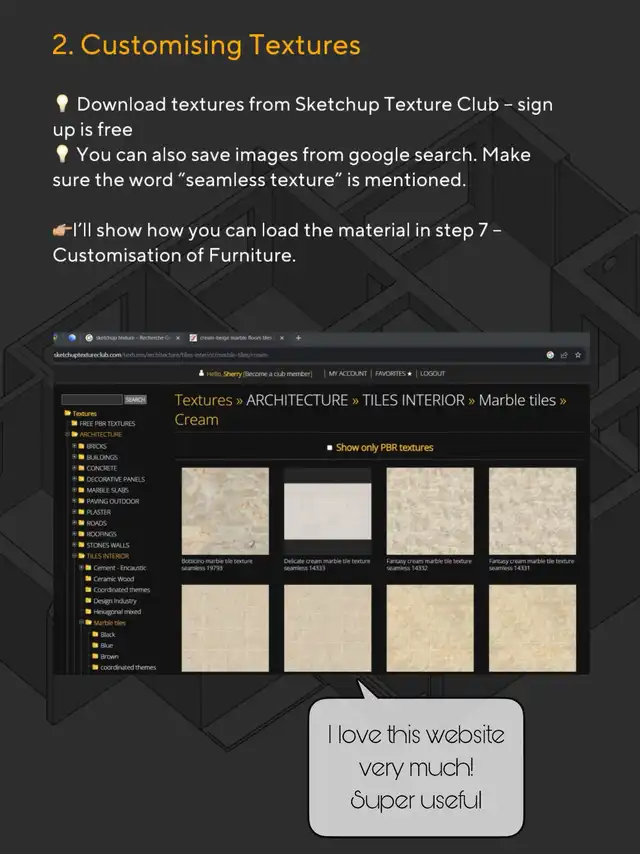Expand the BRICKS tree node
Image resolution: width=640 pixels, height=854 pixels.
pos(74,446)
